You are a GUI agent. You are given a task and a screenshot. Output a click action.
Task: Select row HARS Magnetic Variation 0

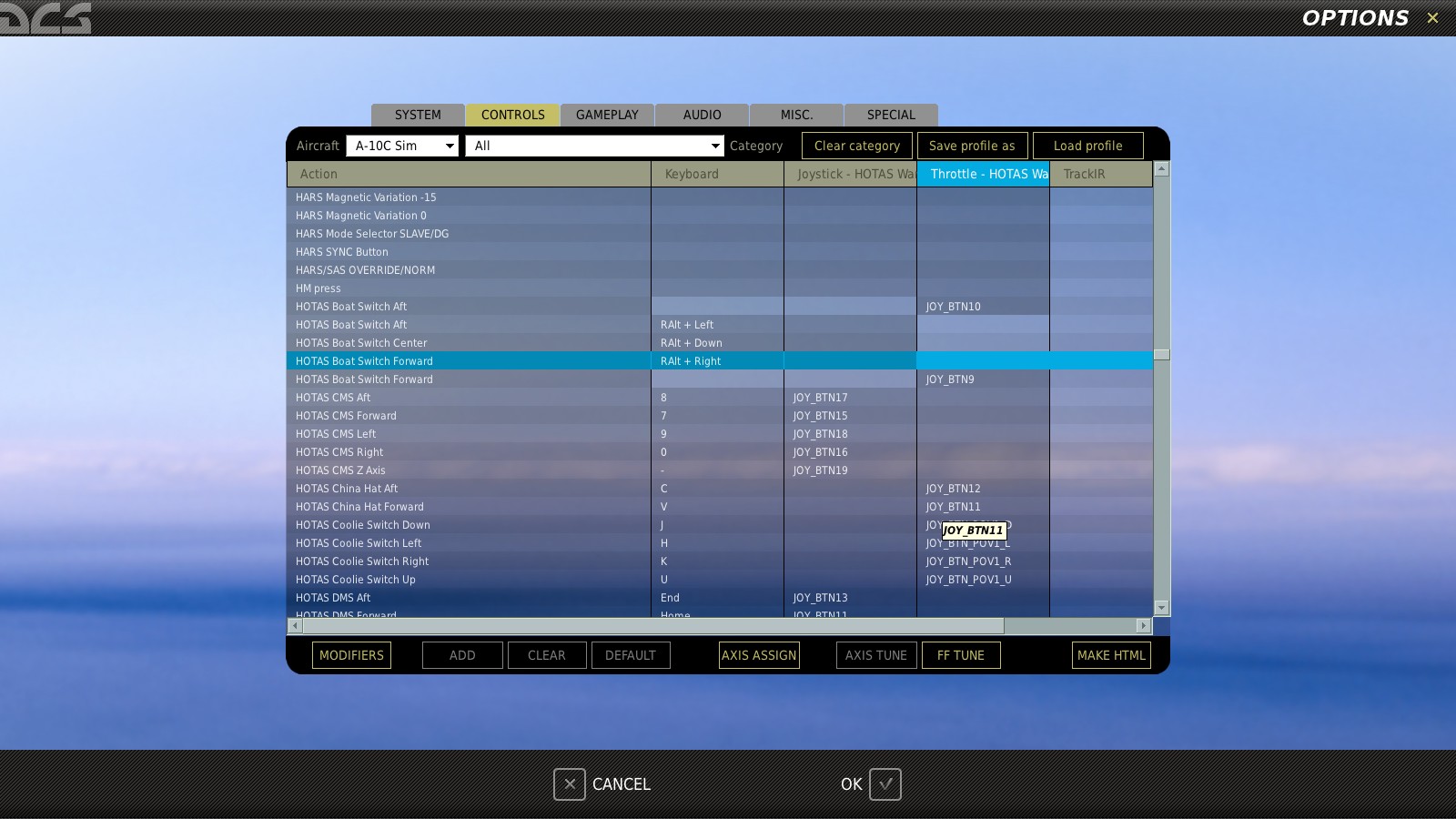[x=720, y=216]
